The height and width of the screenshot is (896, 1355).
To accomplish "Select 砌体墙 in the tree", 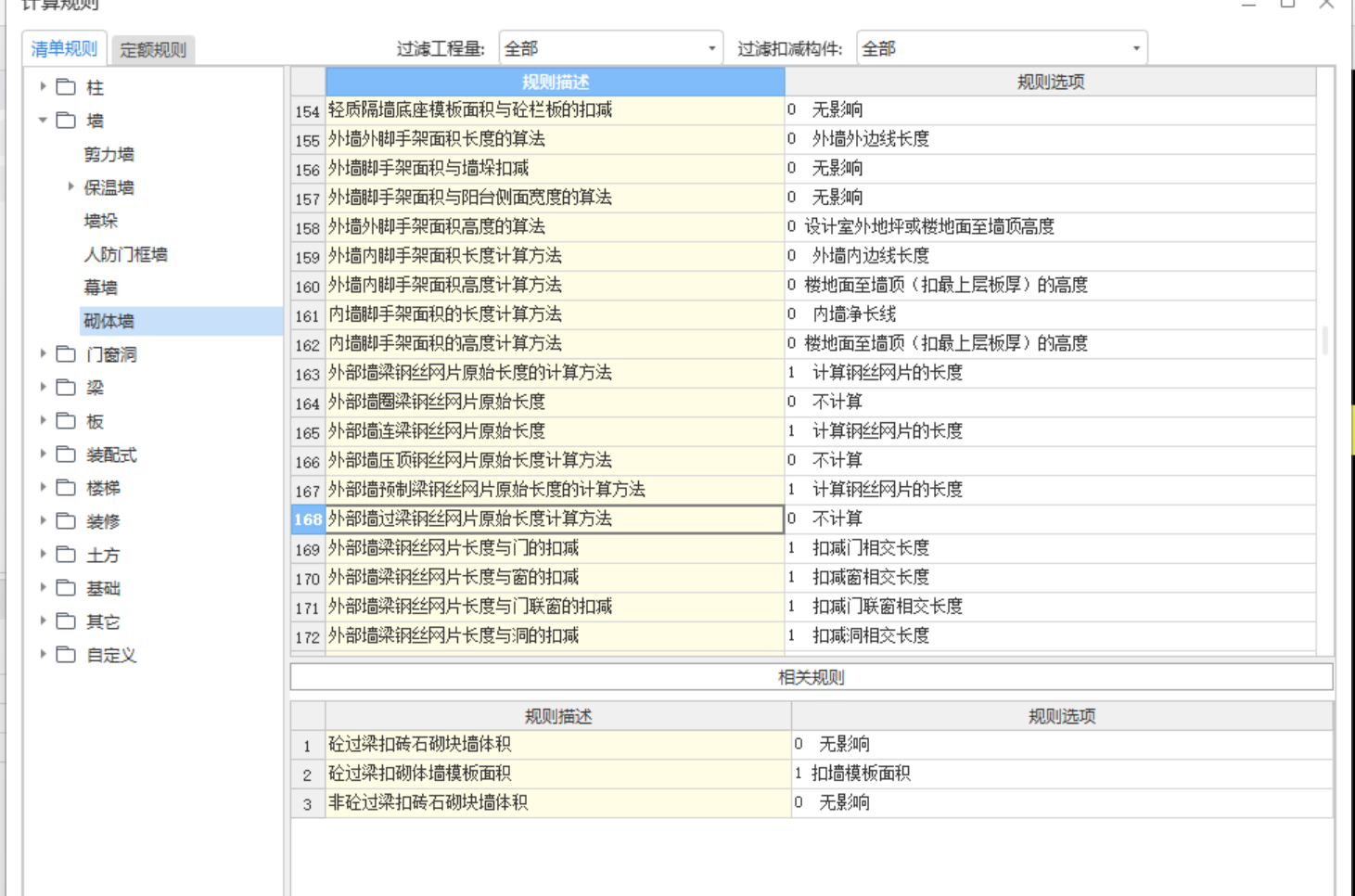I will (x=109, y=321).
